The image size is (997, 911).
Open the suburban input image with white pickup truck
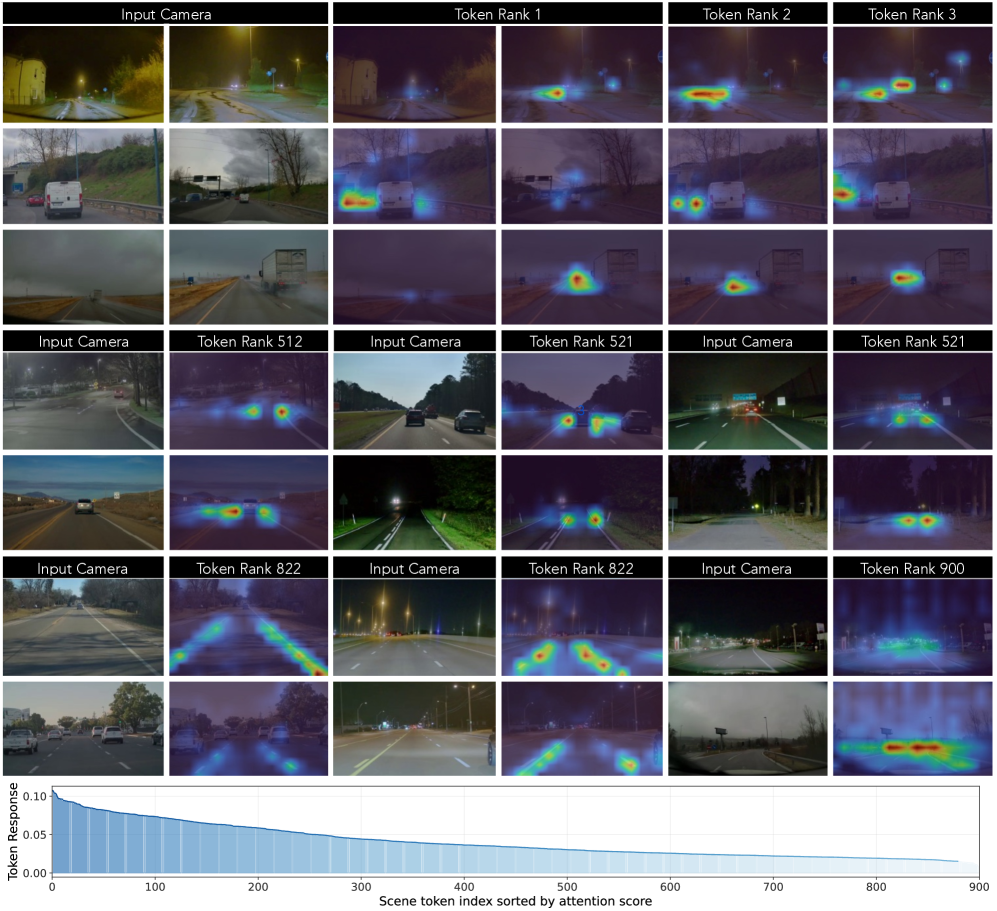[x=83, y=729]
